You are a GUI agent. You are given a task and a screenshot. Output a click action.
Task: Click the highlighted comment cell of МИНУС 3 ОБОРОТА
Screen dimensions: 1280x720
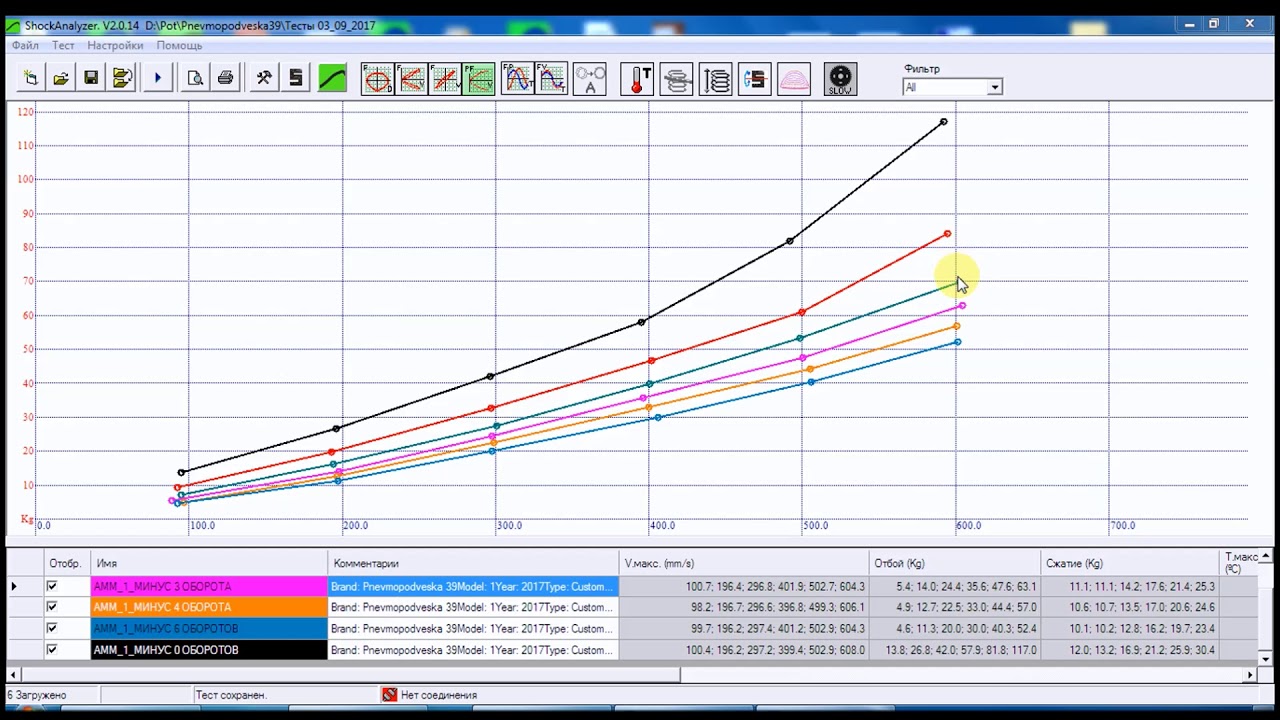(x=473, y=587)
